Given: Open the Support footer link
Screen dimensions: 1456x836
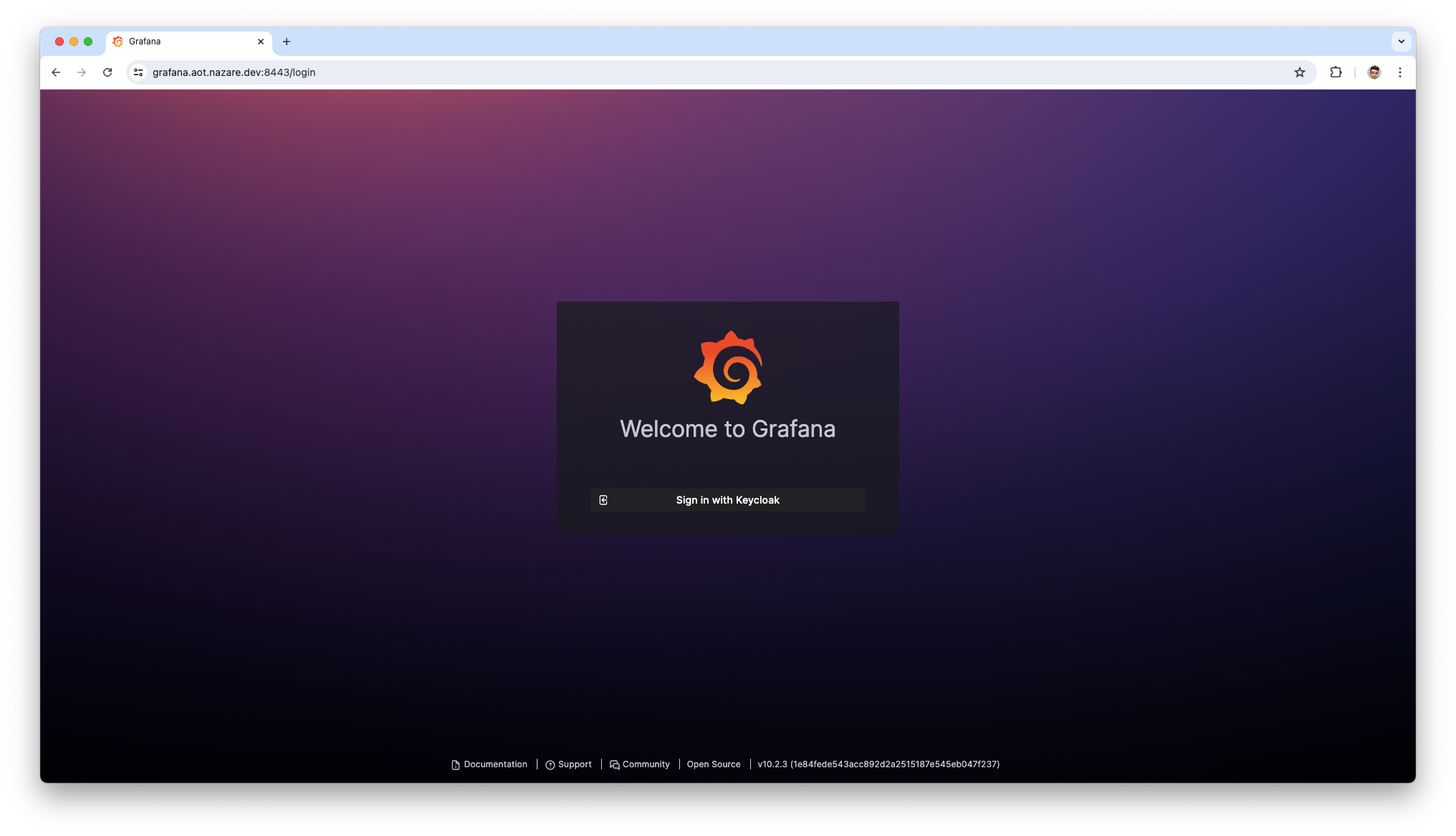Looking at the screenshot, I should tap(568, 764).
